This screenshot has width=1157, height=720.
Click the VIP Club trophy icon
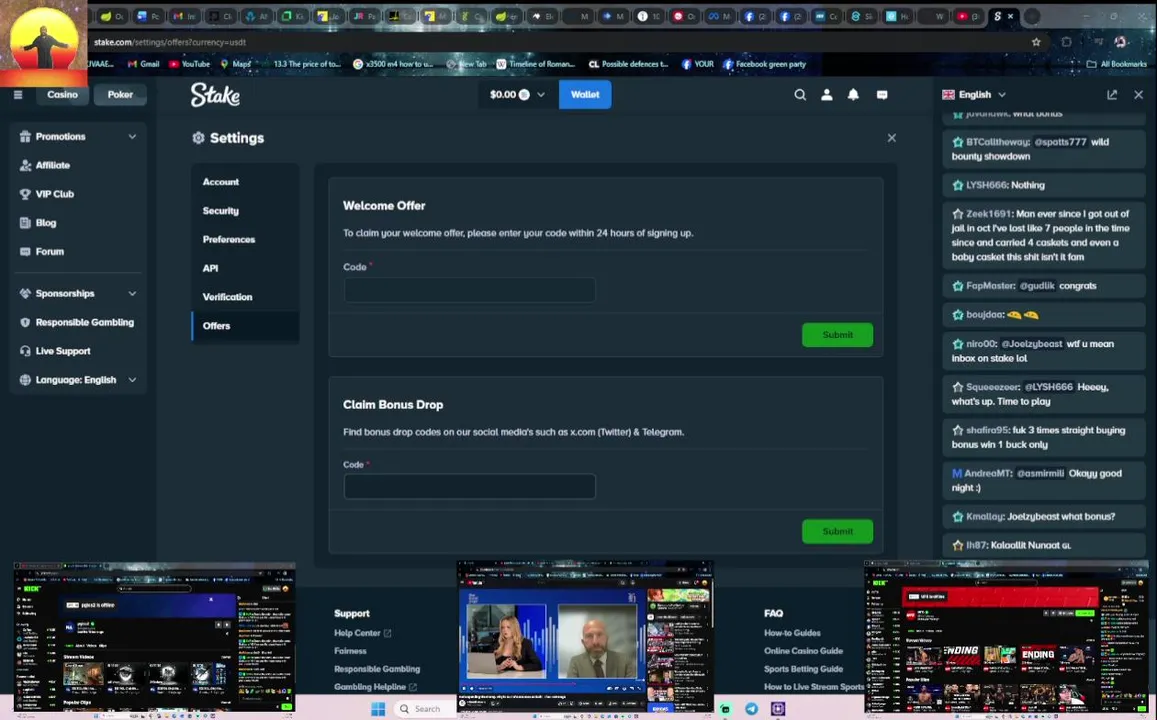25,194
